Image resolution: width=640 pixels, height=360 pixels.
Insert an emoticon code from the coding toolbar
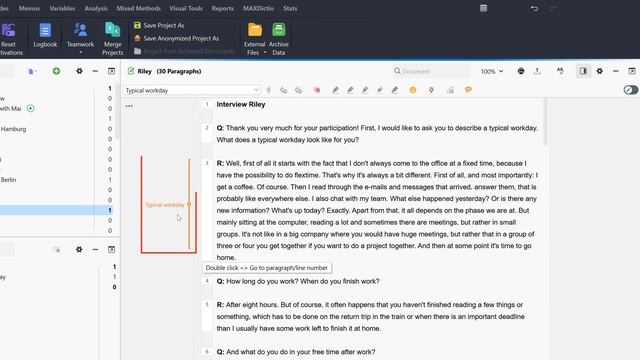click(413, 90)
